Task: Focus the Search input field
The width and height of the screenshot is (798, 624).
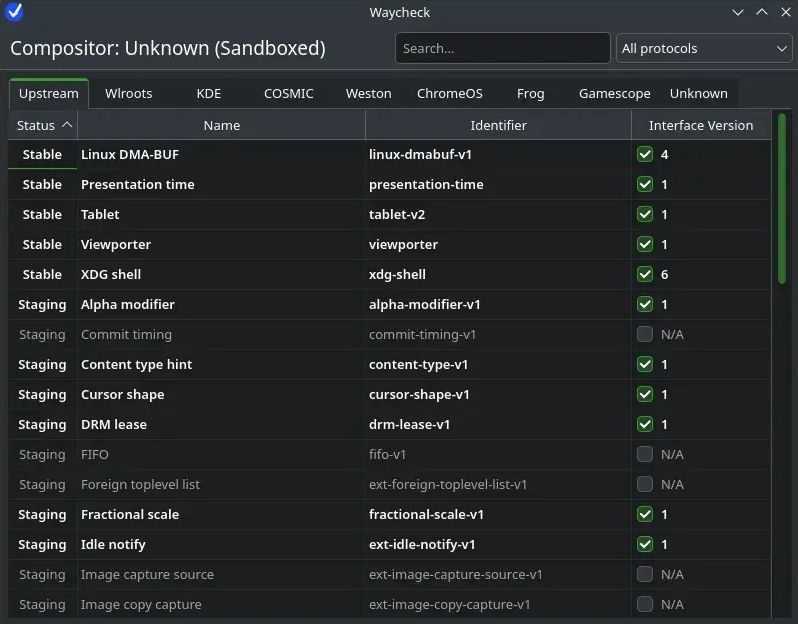Action: [503, 48]
